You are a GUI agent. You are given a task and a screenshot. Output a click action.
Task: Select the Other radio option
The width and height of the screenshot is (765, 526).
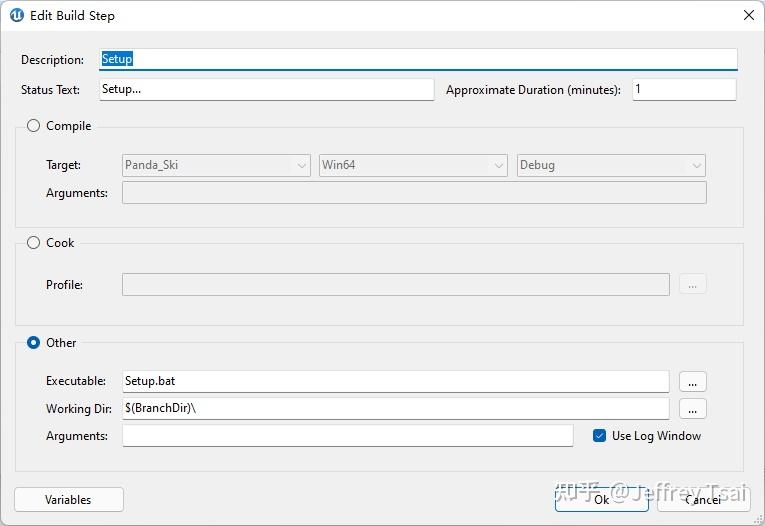(34, 343)
